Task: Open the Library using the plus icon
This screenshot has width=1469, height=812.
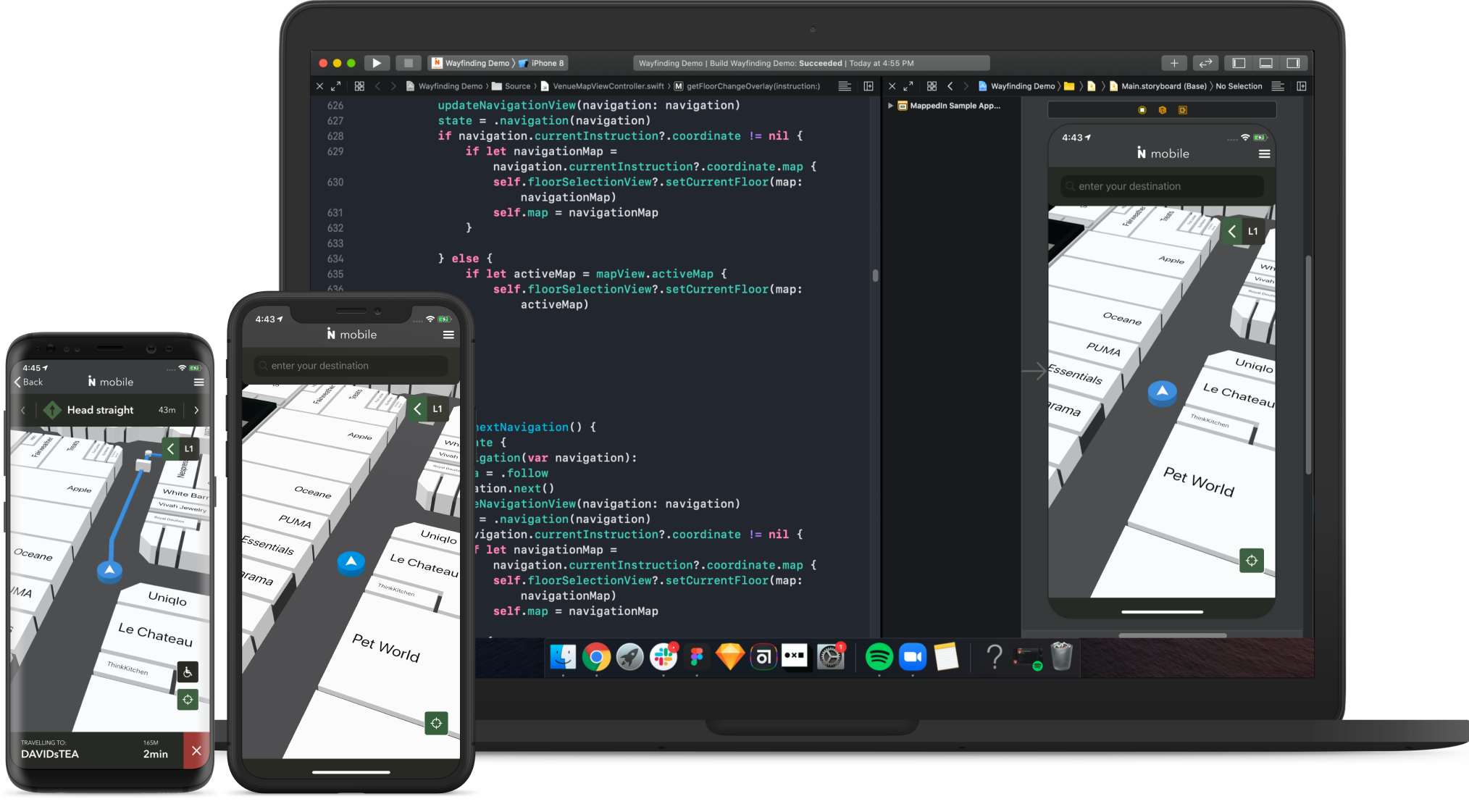Action: 1173,63
